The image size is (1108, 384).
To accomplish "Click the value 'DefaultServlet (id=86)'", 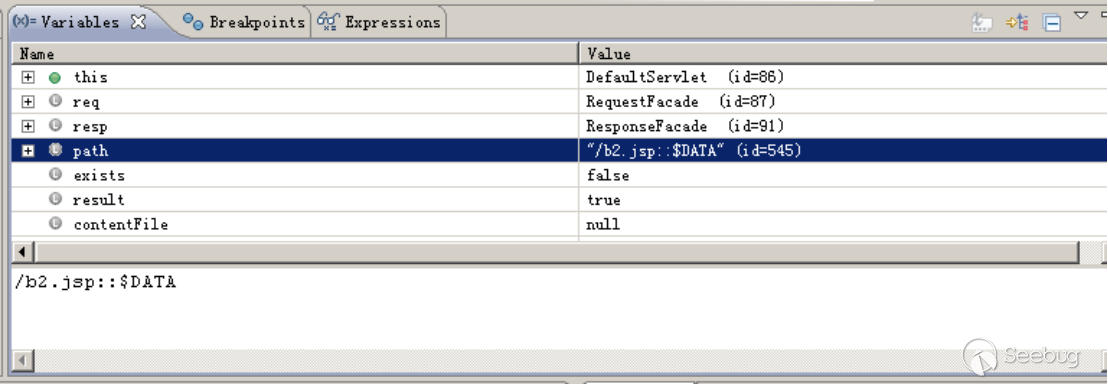I will 685,77.
